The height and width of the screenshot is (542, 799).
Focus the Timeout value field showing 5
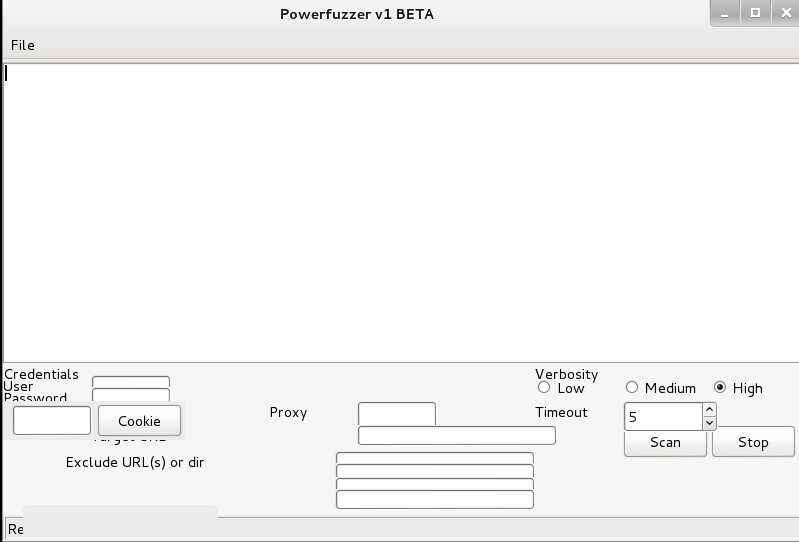click(x=663, y=417)
